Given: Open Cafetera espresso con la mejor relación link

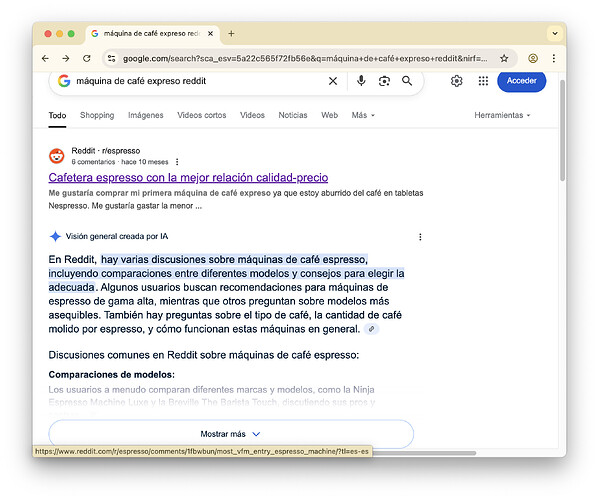Looking at the screenshot, I should (188, 178).
